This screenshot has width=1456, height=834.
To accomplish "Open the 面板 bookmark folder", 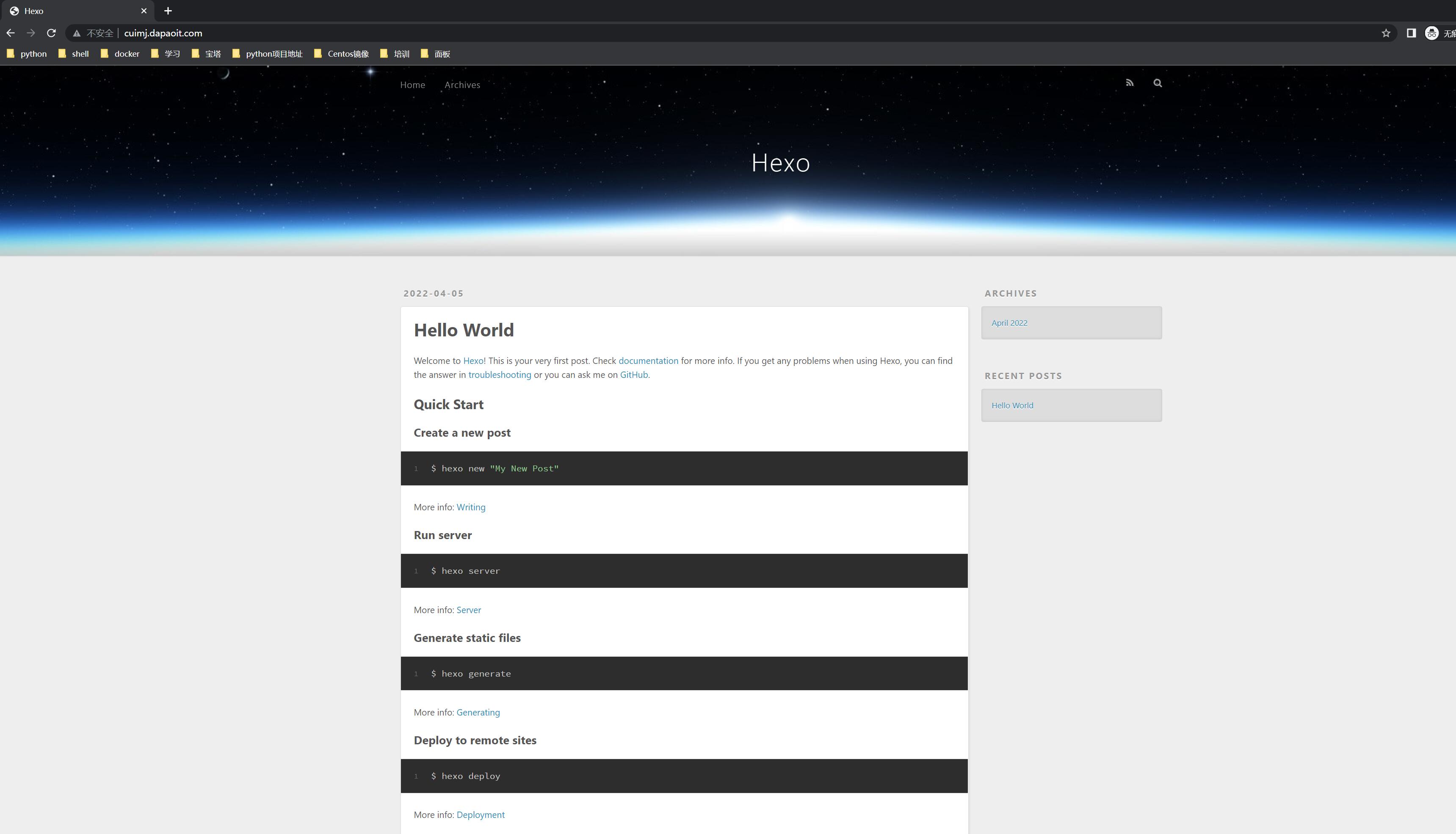I will coord(436,54).
